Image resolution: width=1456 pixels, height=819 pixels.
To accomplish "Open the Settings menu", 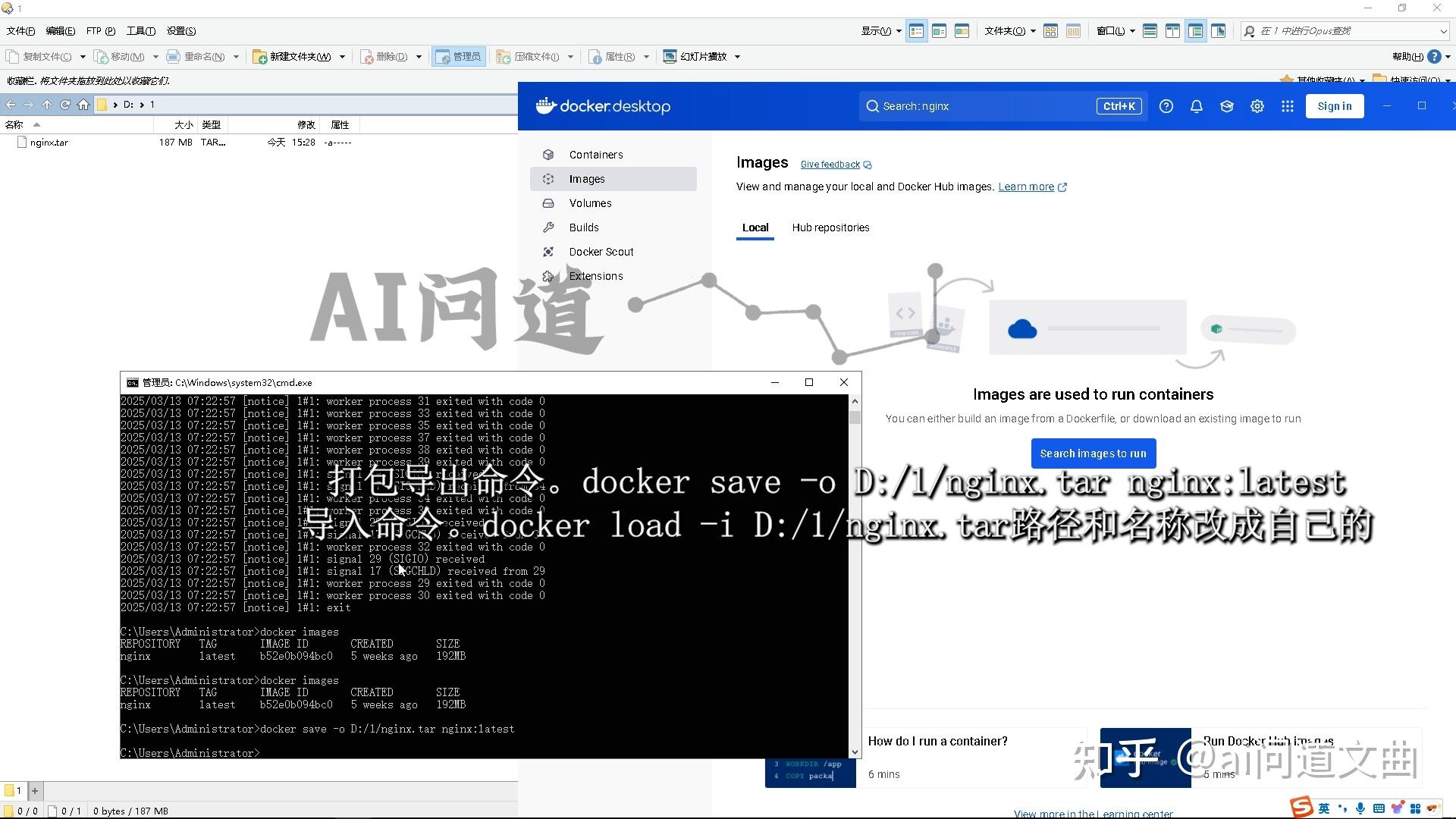I will point(181,31).
